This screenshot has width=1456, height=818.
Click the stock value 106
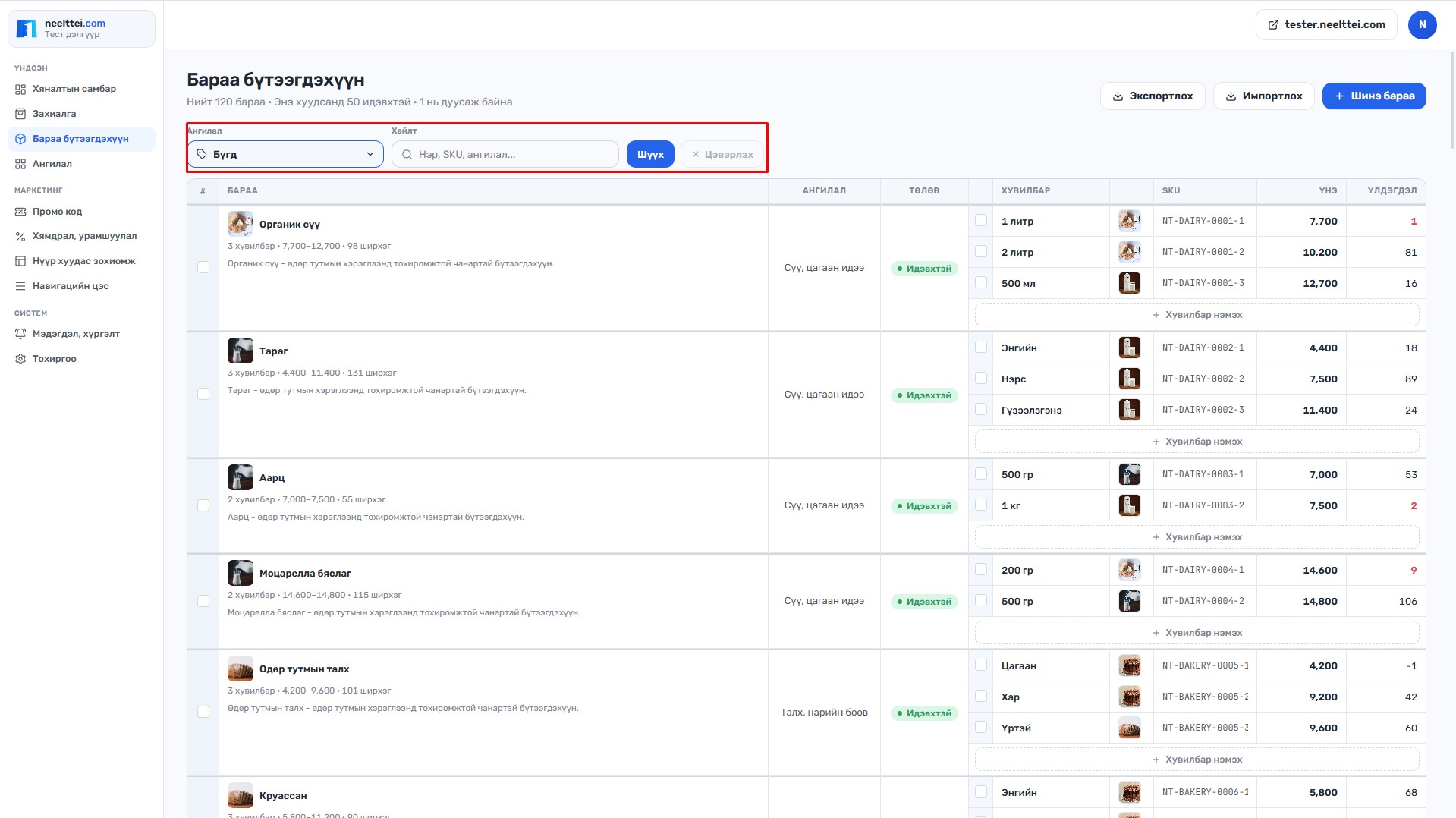point(1407,601)
